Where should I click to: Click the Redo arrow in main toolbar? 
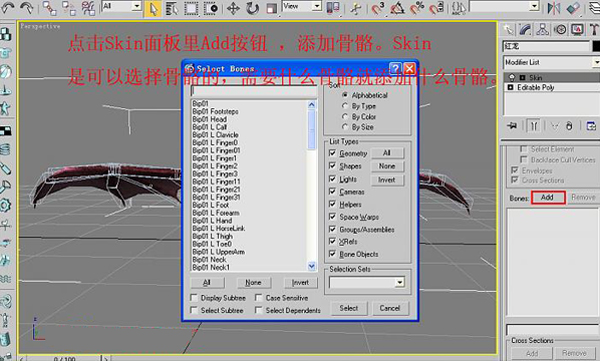coord(26,7)
